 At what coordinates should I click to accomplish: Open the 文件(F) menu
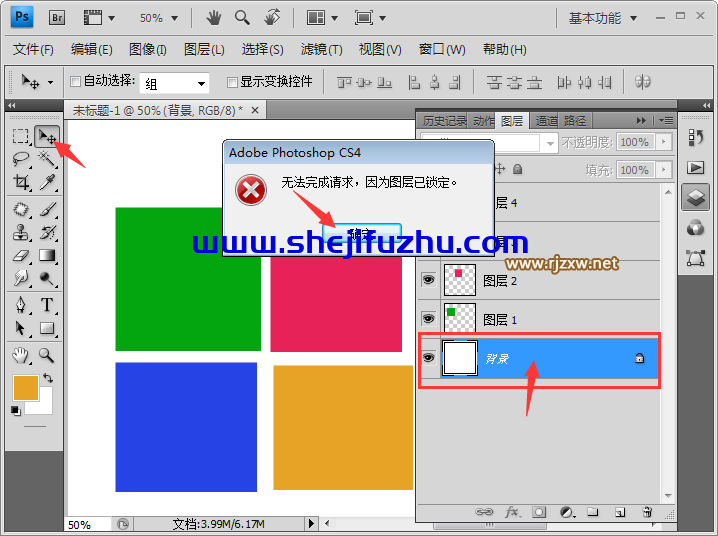click(33, 49)
